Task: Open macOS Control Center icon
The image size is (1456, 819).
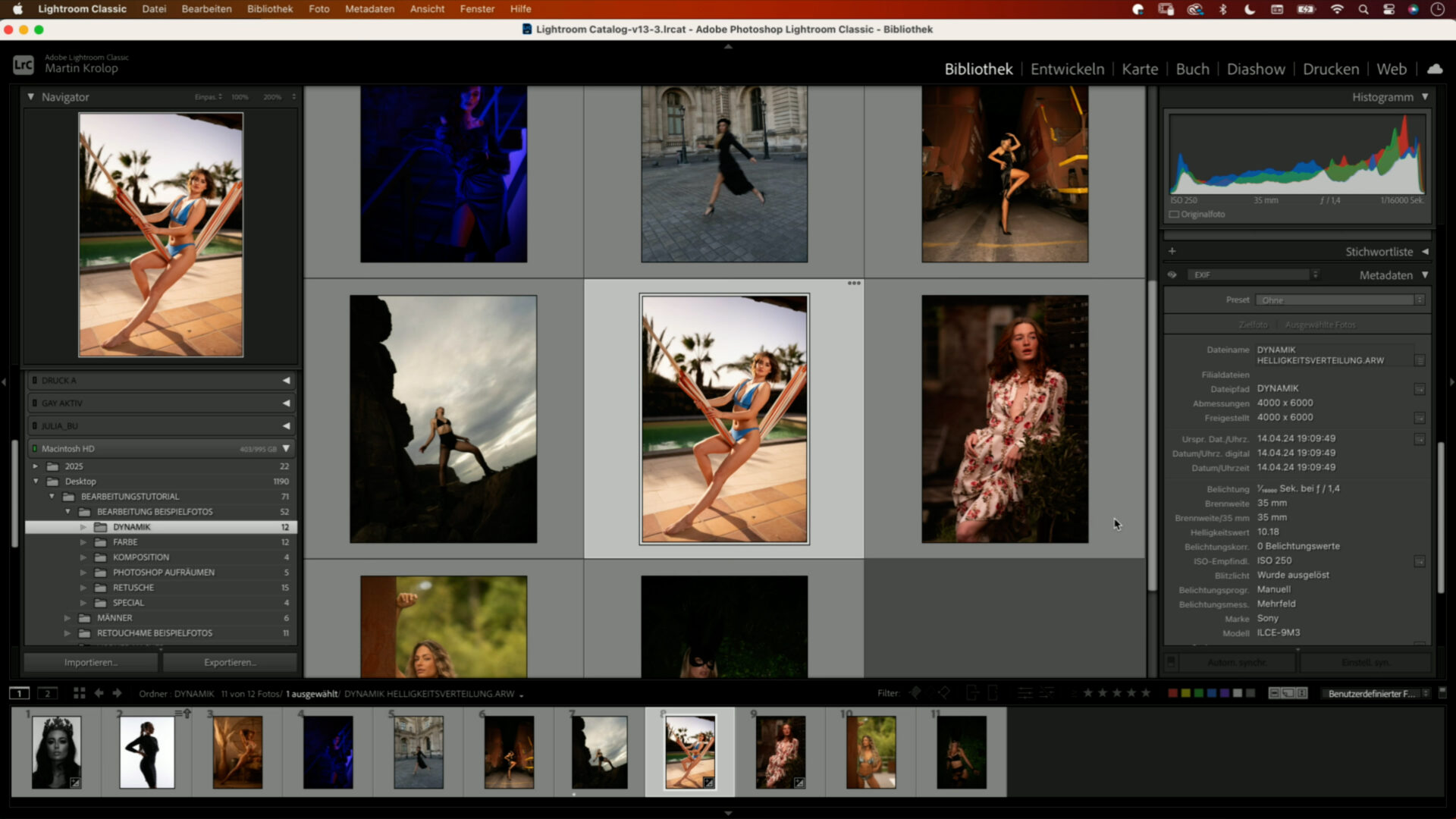Action: pos(1389,9)
